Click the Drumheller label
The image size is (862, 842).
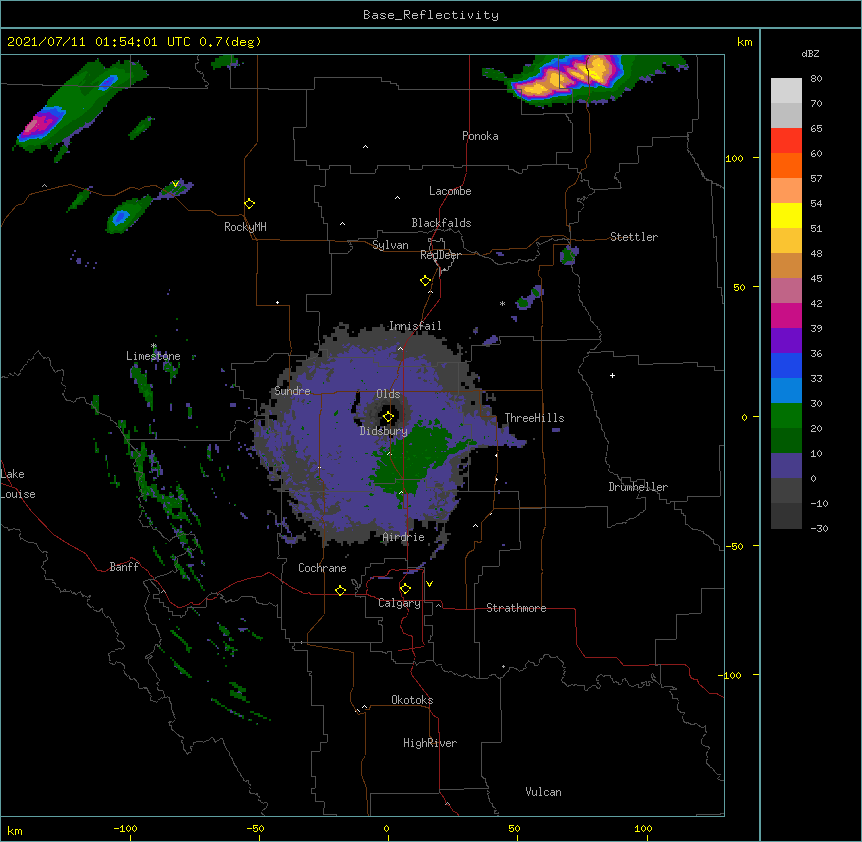pos(638,487)
